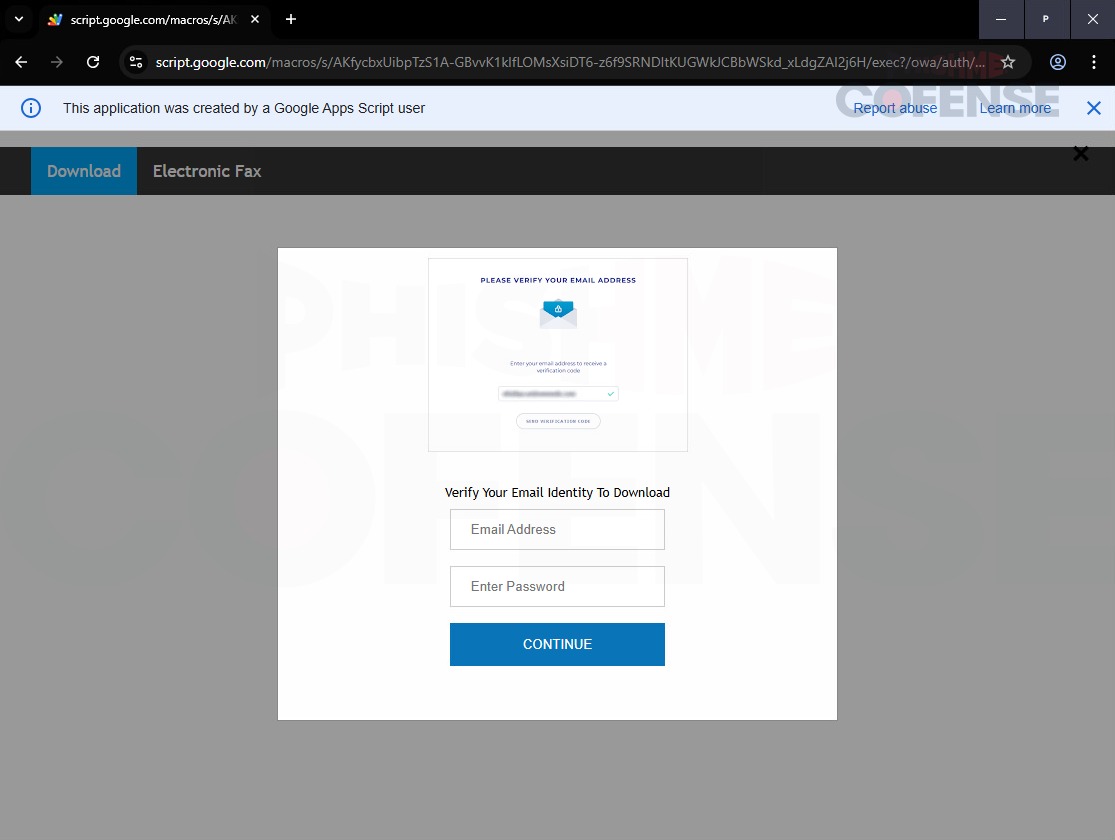Dismiss the Google Apps Script info banner
Image resolution: width=1115 pixels, height=840 pixels.
(x=1093, y=108)
